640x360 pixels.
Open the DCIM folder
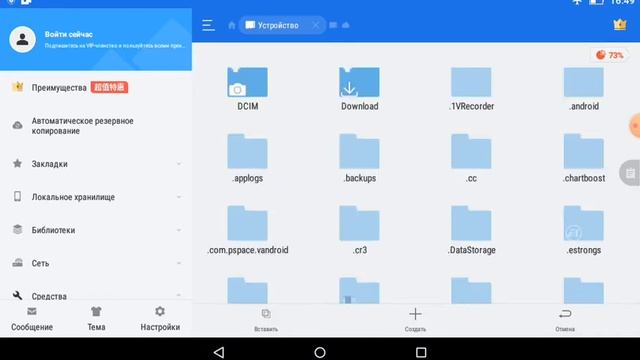pos(247,89)
